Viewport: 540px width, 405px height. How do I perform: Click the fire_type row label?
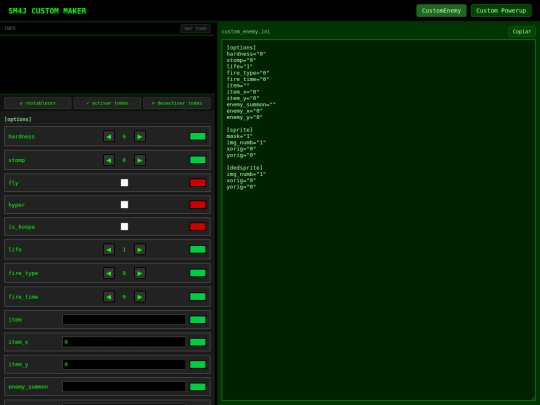23,273
